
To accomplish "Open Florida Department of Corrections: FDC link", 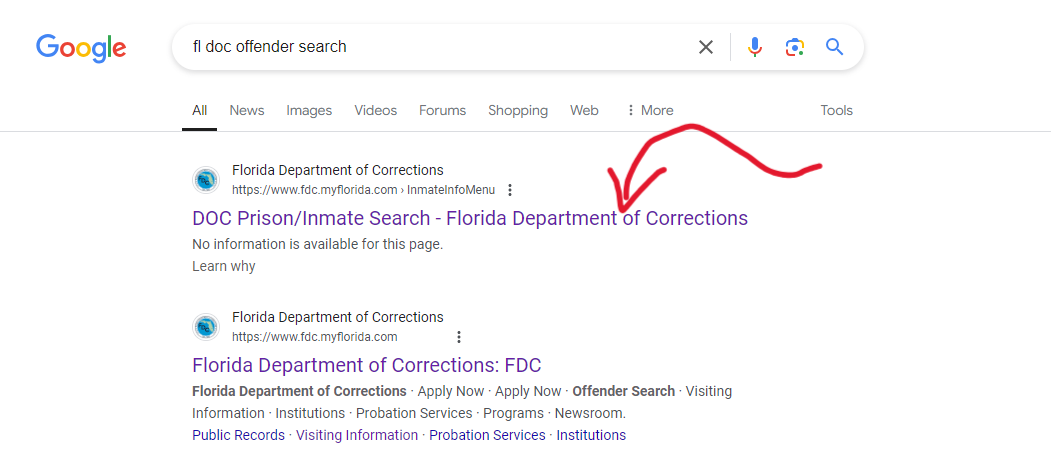I will tap(366, 365).
